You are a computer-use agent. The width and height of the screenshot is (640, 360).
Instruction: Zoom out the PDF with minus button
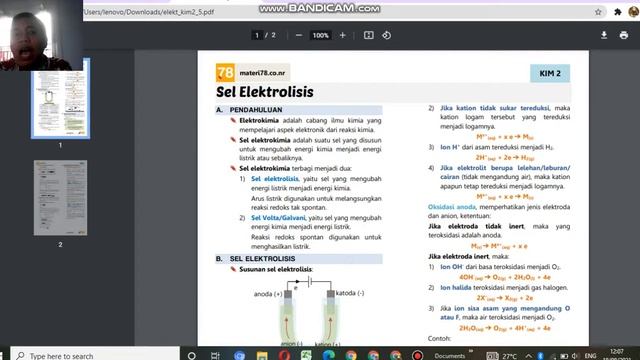[299, 36]
